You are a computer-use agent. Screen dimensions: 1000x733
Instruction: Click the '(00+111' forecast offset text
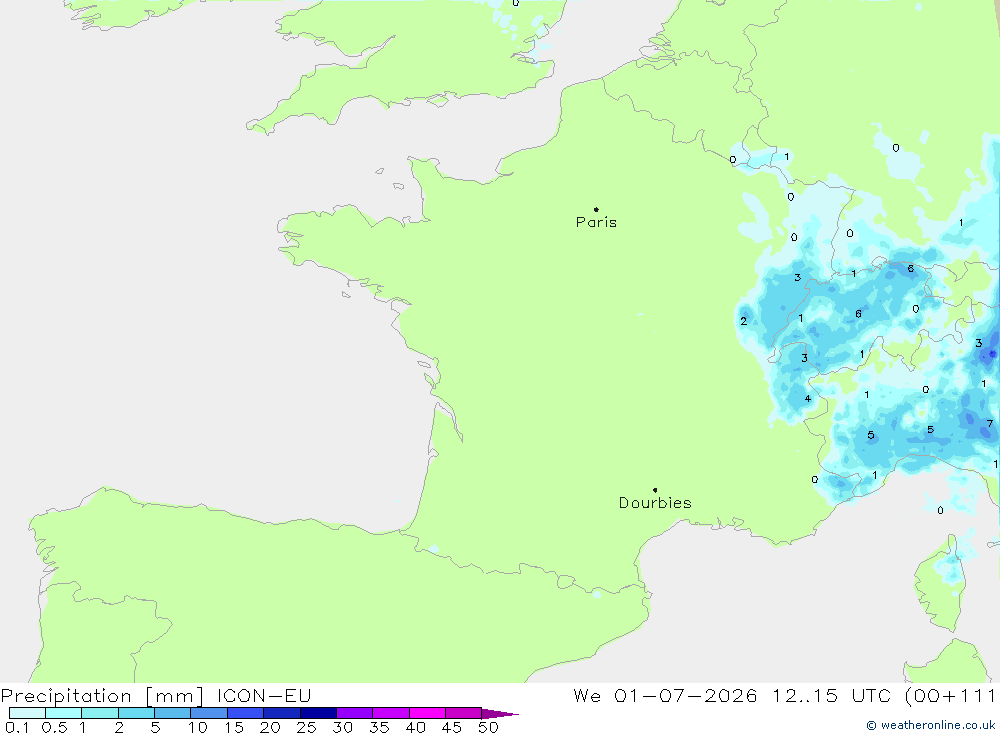point(950,695)
